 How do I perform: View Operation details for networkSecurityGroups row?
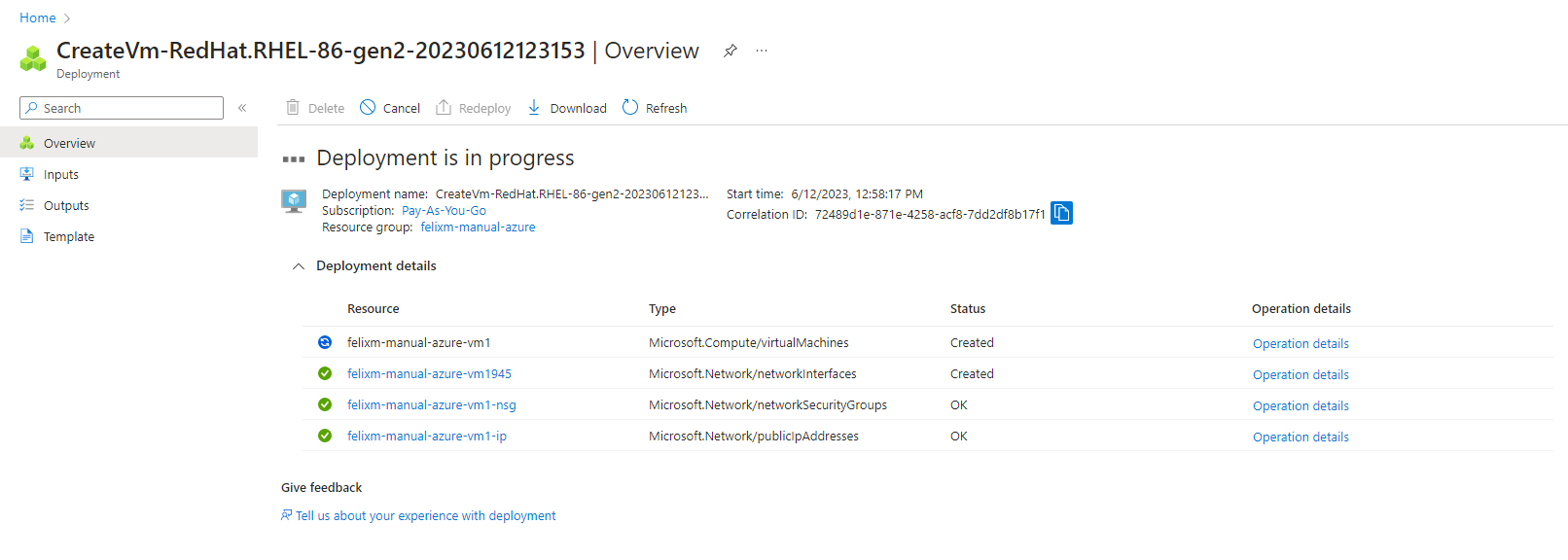pyautogui.click(x=1301, y=405)
